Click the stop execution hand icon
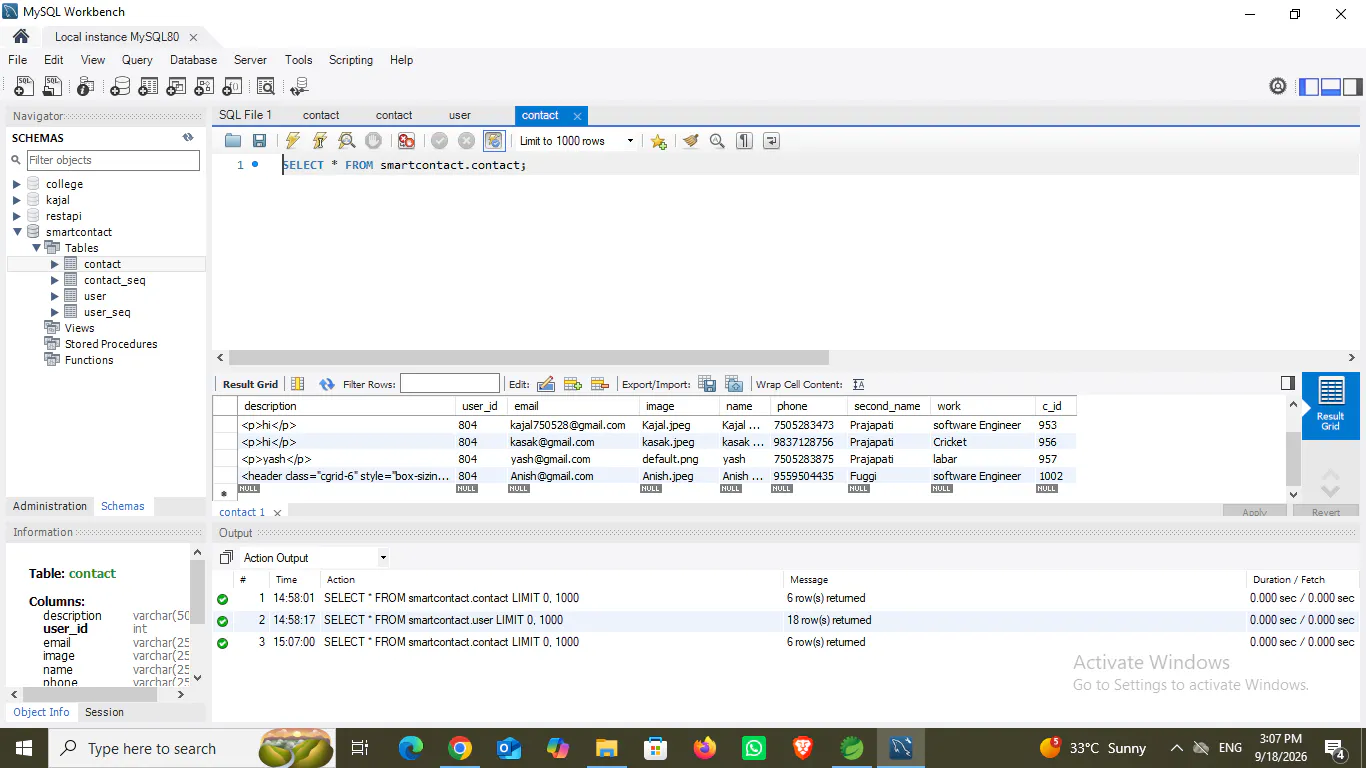 click(373, 141)
